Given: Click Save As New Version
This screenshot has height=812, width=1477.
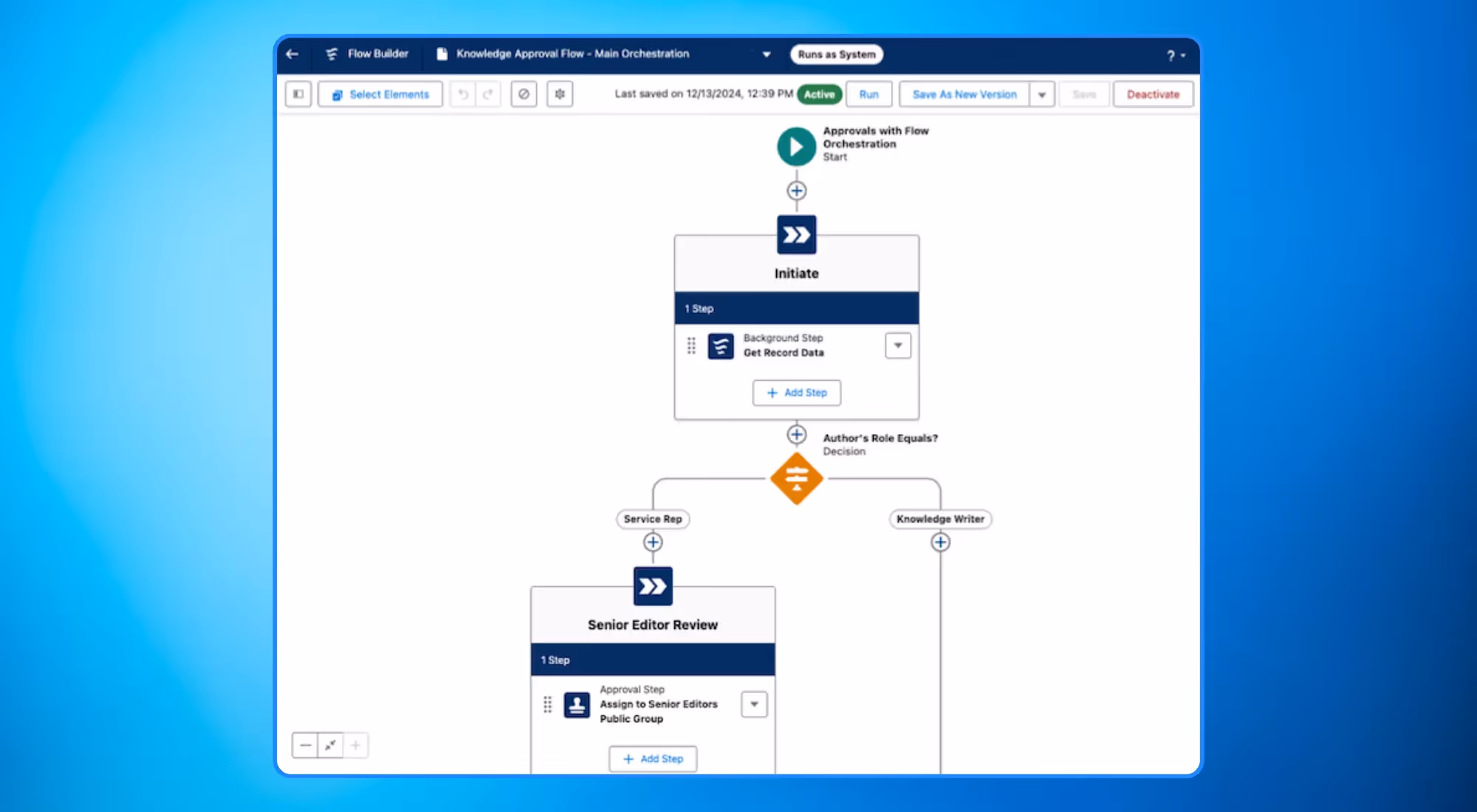Looking at the screenshot, I should (x=964, y=94).
